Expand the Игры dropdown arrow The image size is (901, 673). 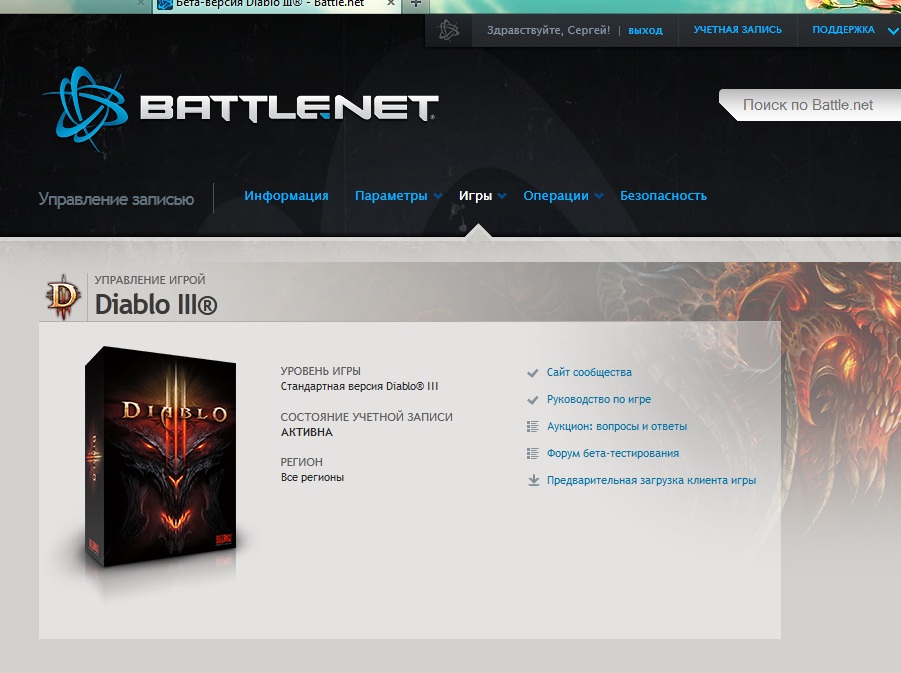click(502, 196)
